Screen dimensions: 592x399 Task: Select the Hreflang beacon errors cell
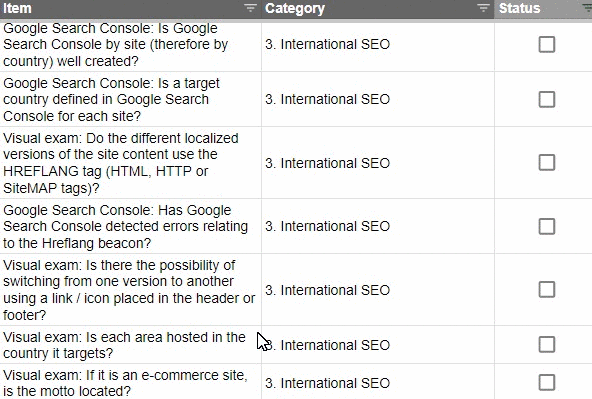coord(131,226)
